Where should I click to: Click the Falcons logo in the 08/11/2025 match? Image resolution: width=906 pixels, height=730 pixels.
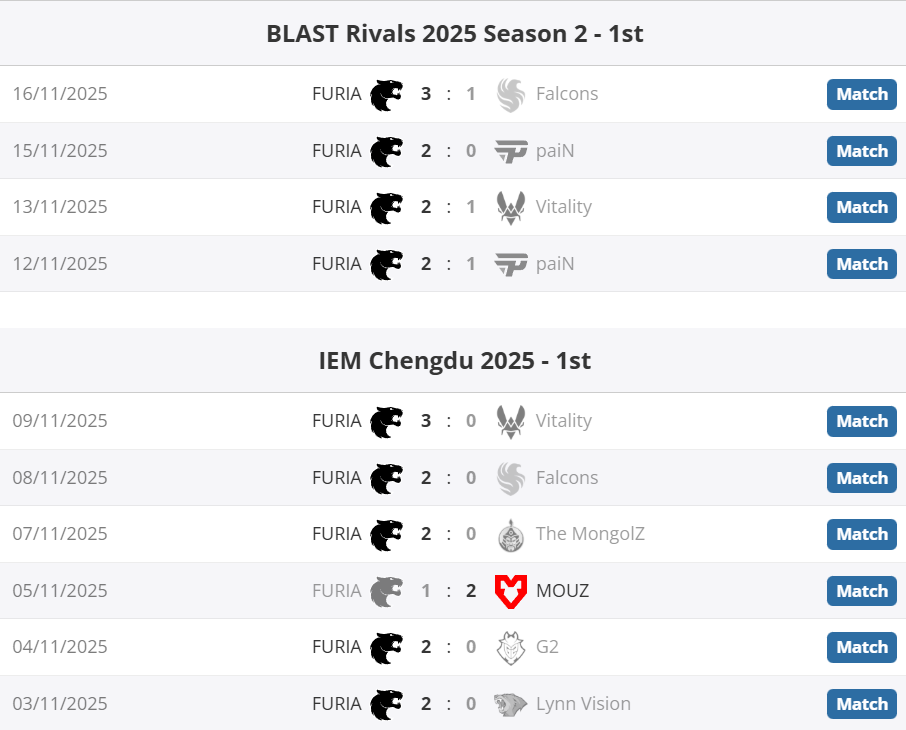click(x=510, y=478)
